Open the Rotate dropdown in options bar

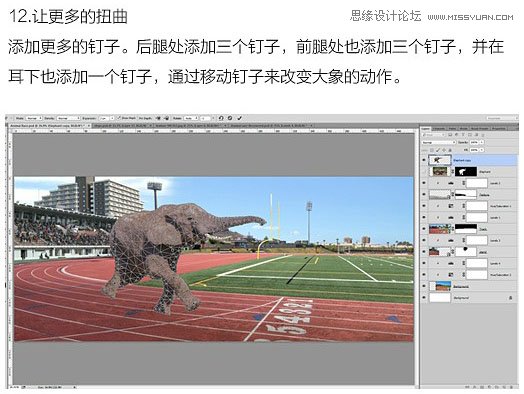click(190, 118)
